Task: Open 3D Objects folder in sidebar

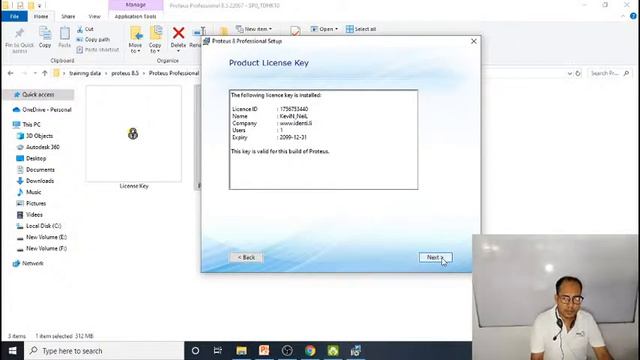Action: pyautogui.click(x=35, y=136)
